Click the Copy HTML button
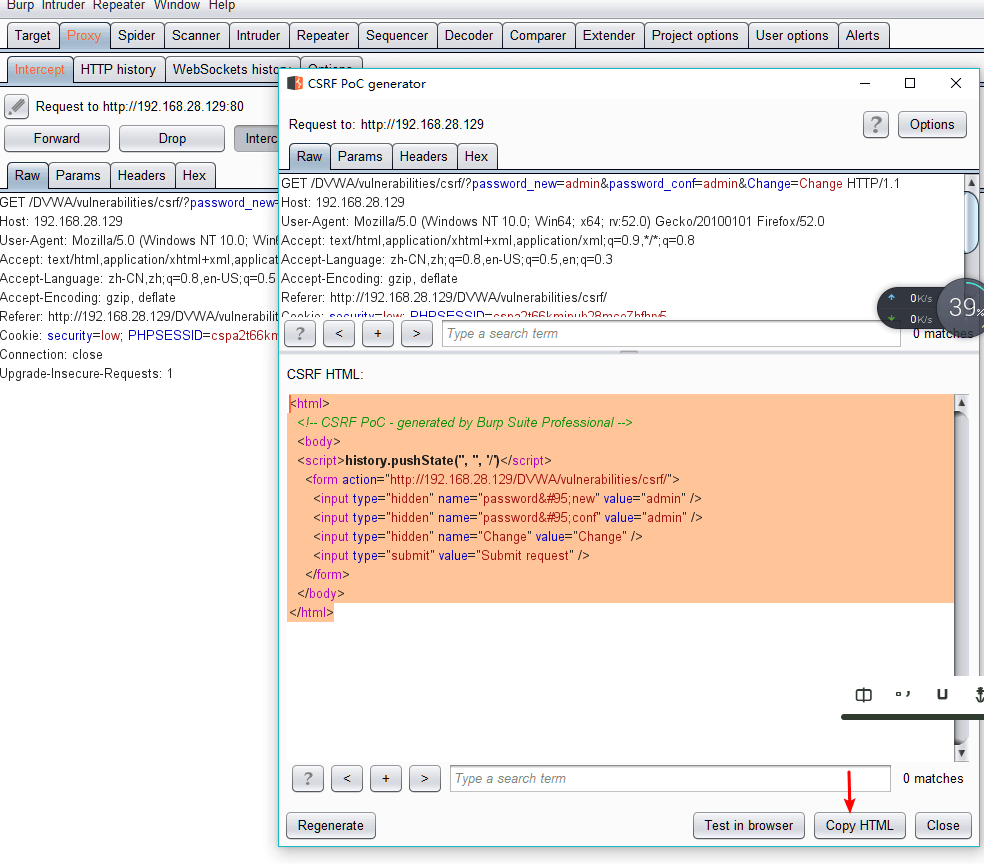 click(859, 826)
